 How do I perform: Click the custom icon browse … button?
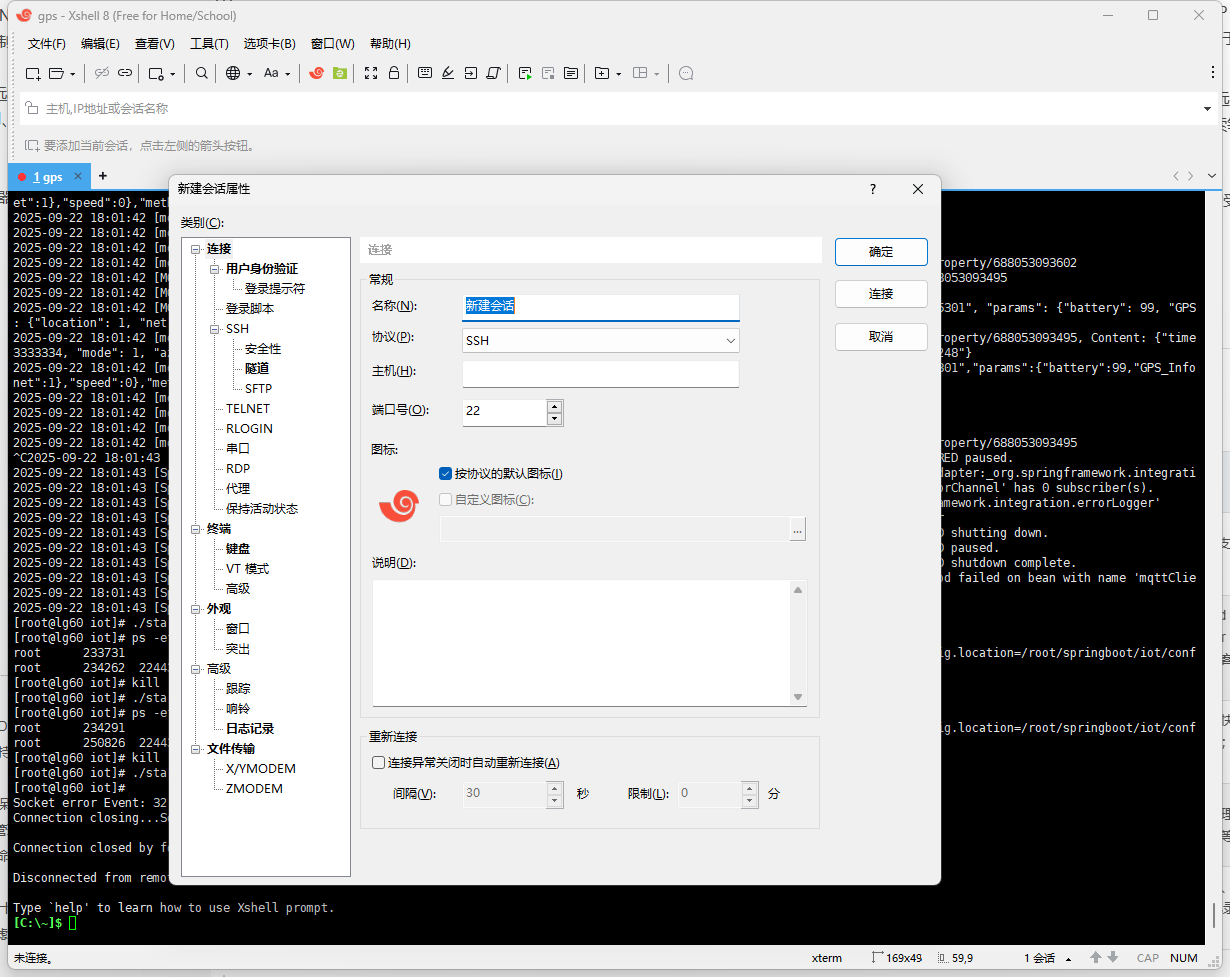tap(797, 529)
